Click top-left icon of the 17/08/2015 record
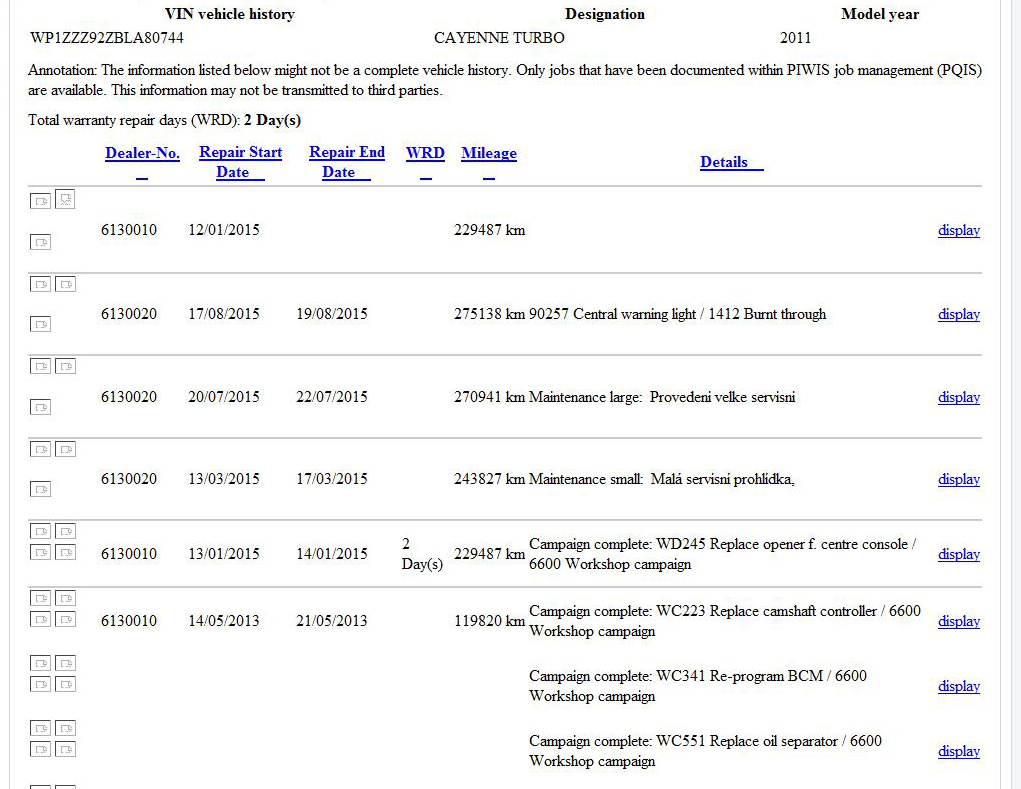The width and height of the screenshot is (1021, 789). [x=40, y=284]
